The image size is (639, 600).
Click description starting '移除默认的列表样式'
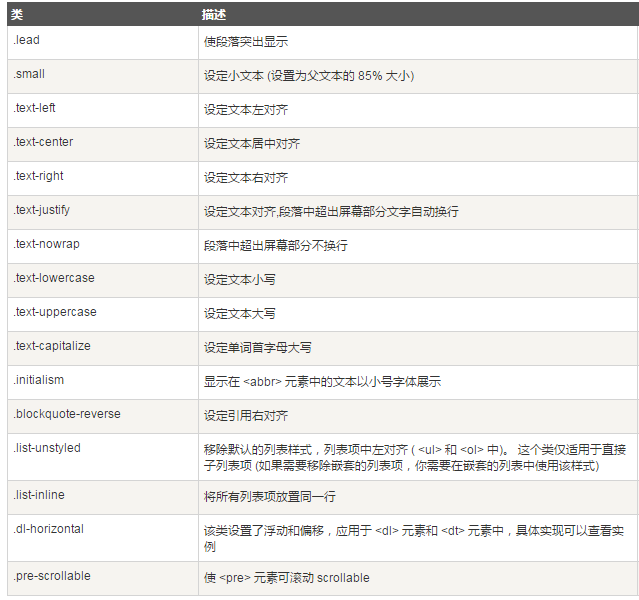[415, 458]
